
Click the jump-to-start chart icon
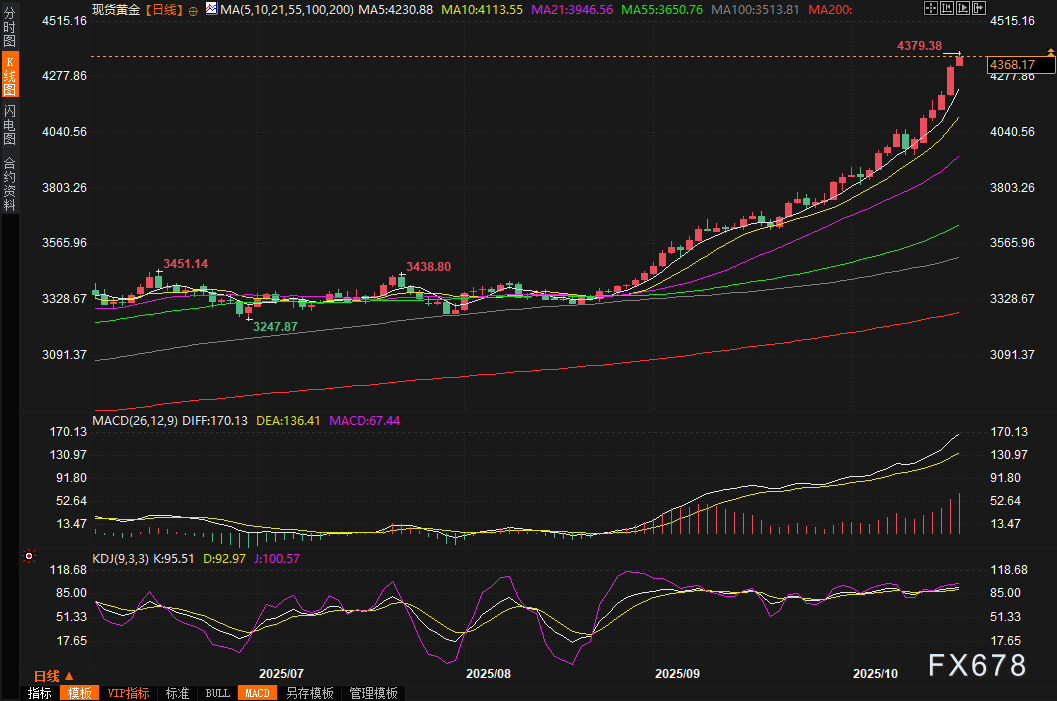pos(947,9)
